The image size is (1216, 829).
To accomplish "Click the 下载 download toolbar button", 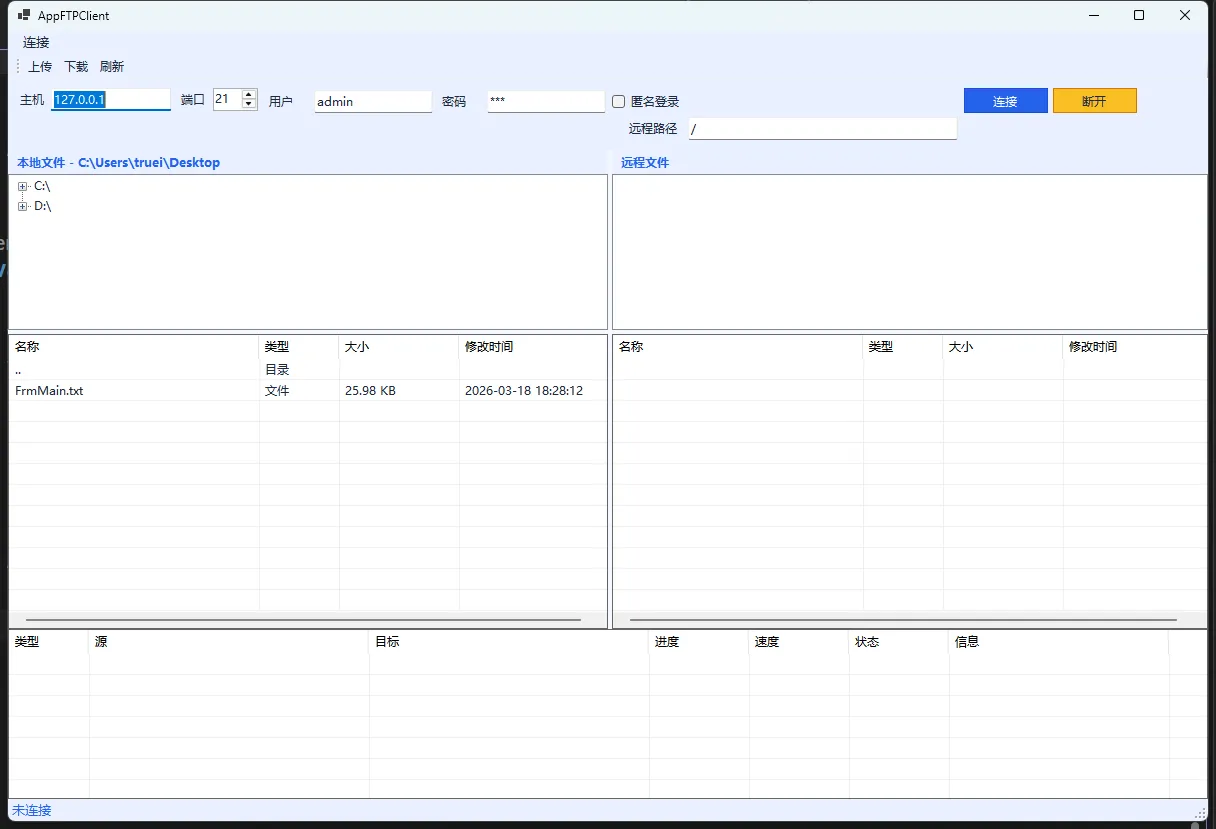I will point(76,67).
